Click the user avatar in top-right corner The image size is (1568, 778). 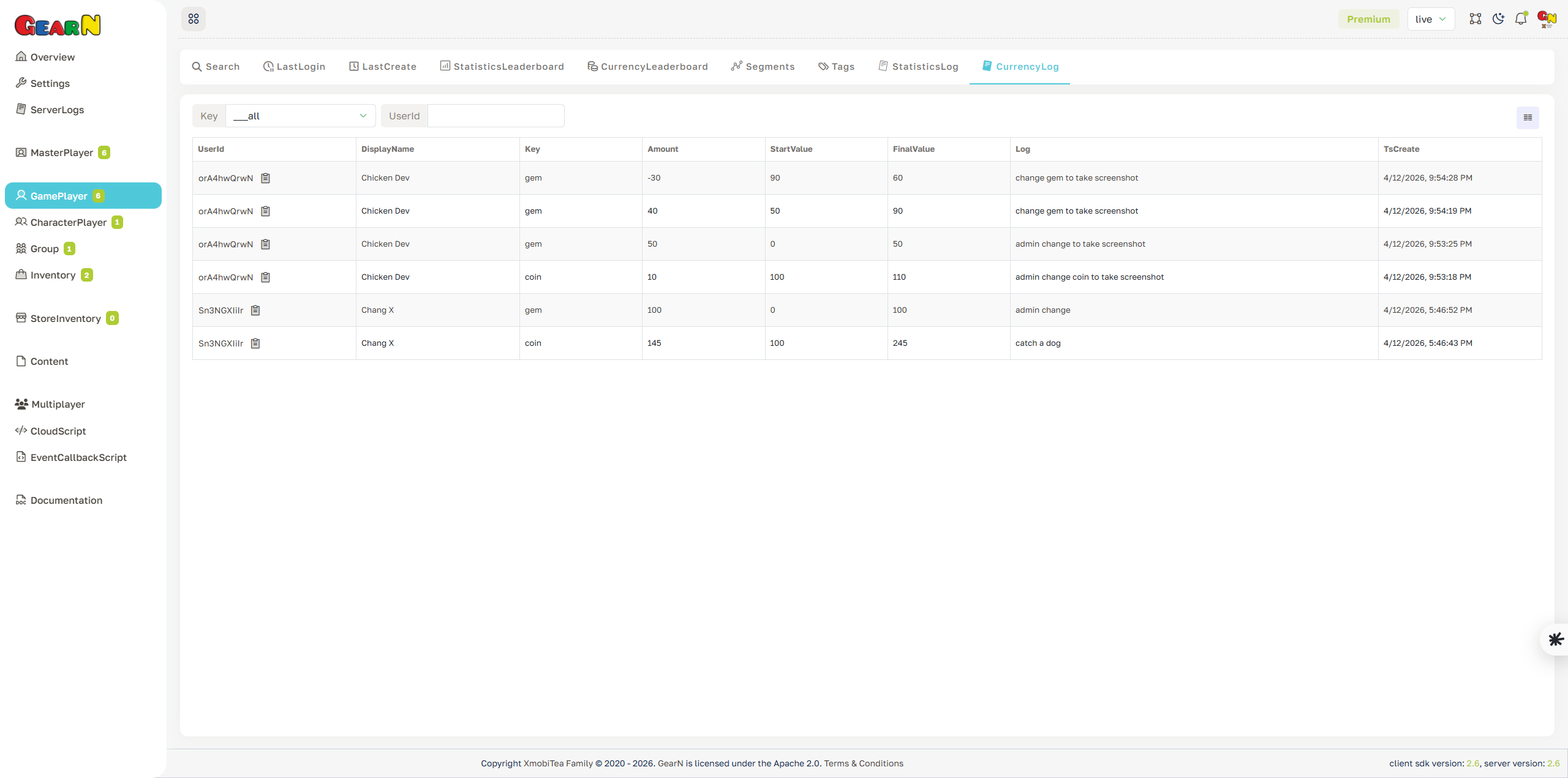click(1546, 19)
